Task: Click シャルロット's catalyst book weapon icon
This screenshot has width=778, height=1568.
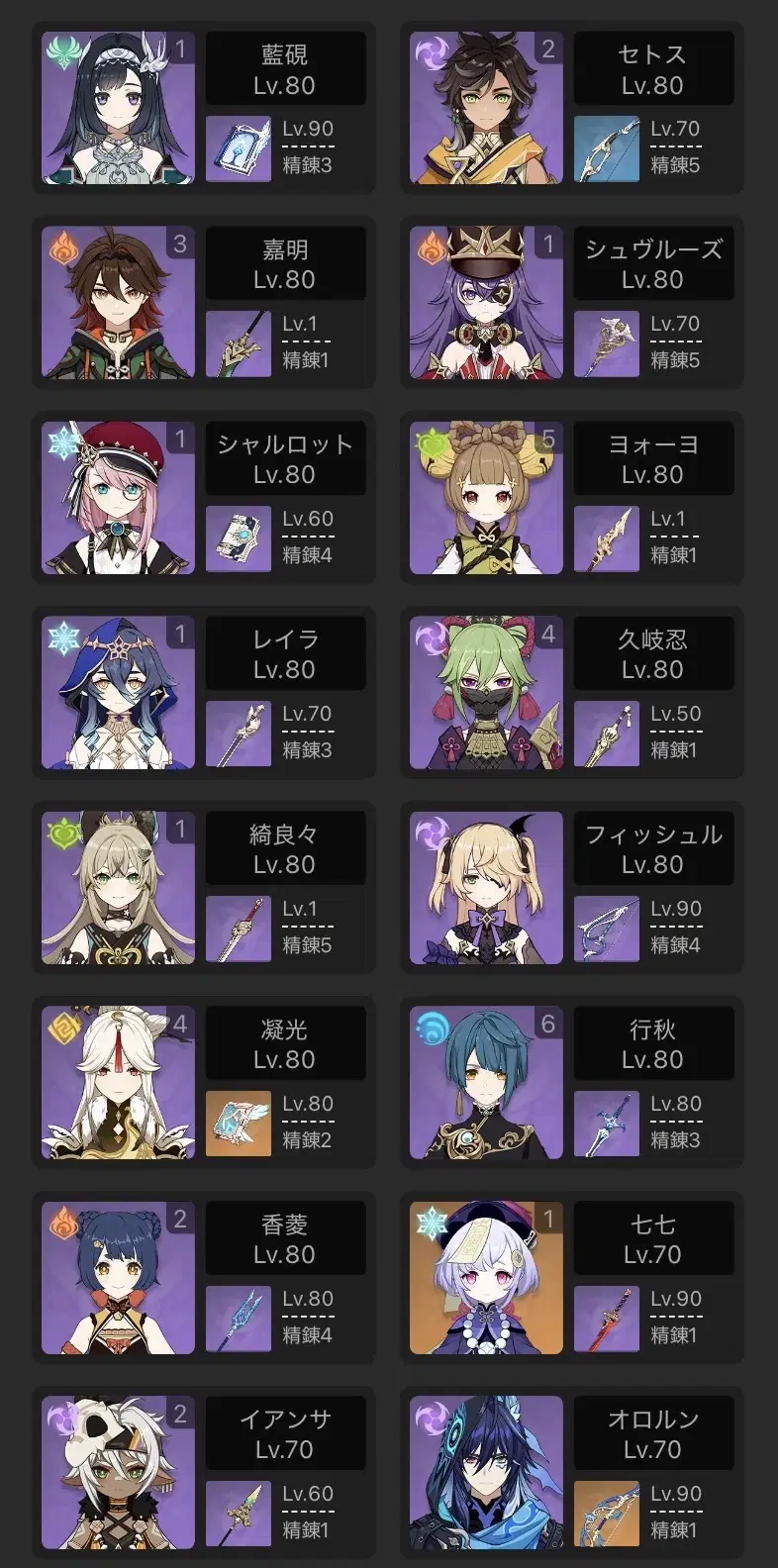Action: pos(239,539)
